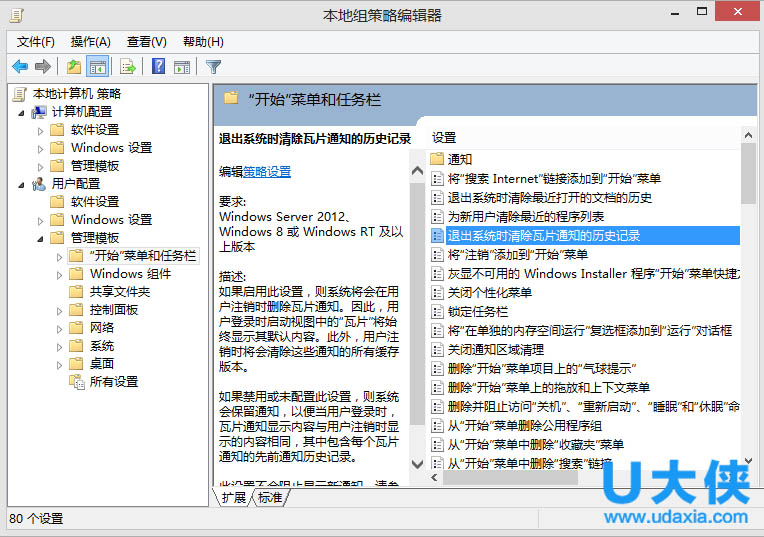
Task: Click policy icon beside 锁定任务栏
Action: click(437, 311)
